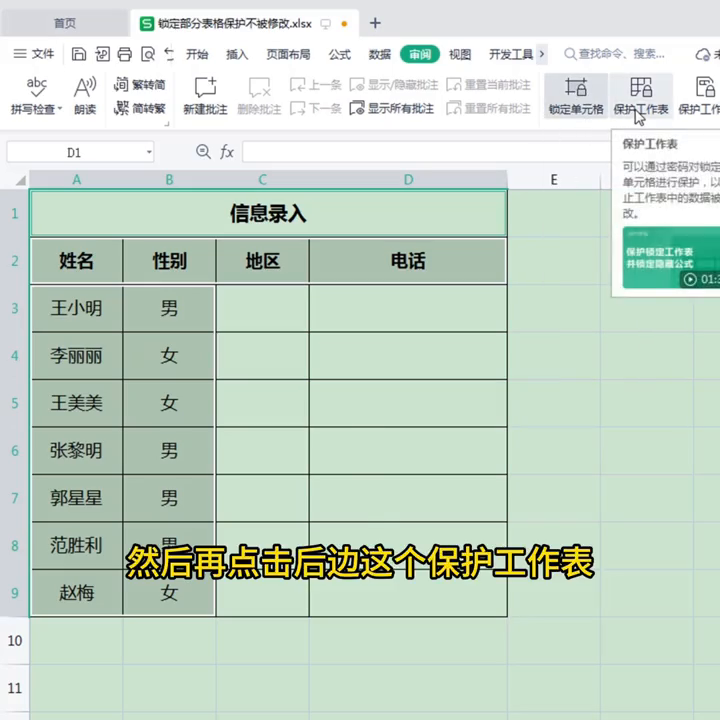The image size is (720, 720).
Task: Expand the 拼写检查 dropdown arrow
Action: coord(60,109)
